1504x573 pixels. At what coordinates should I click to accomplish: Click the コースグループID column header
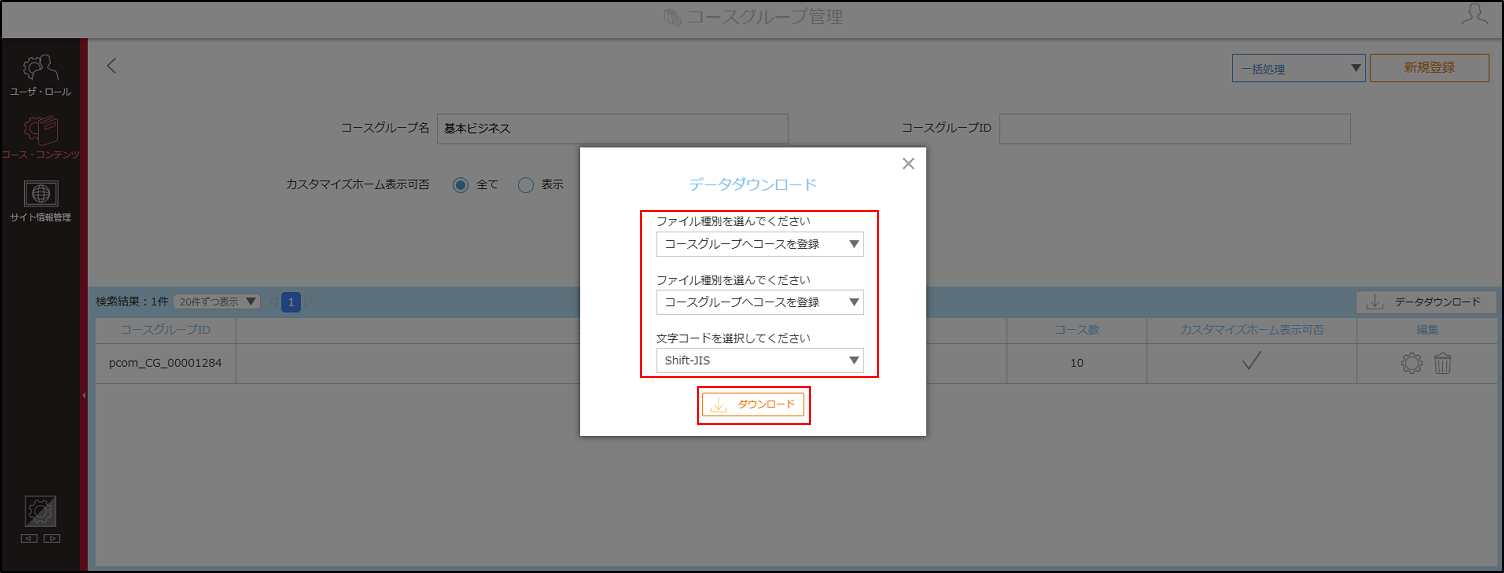(x=165, y=330)
